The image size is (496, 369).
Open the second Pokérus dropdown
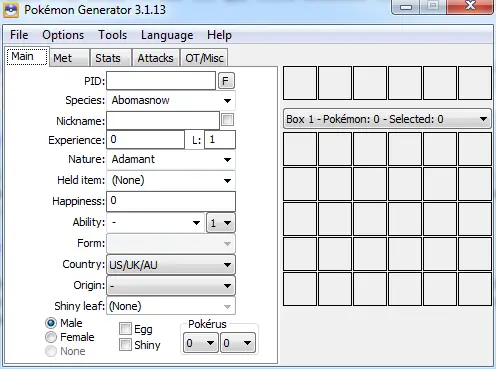click(x=238, y=343)
